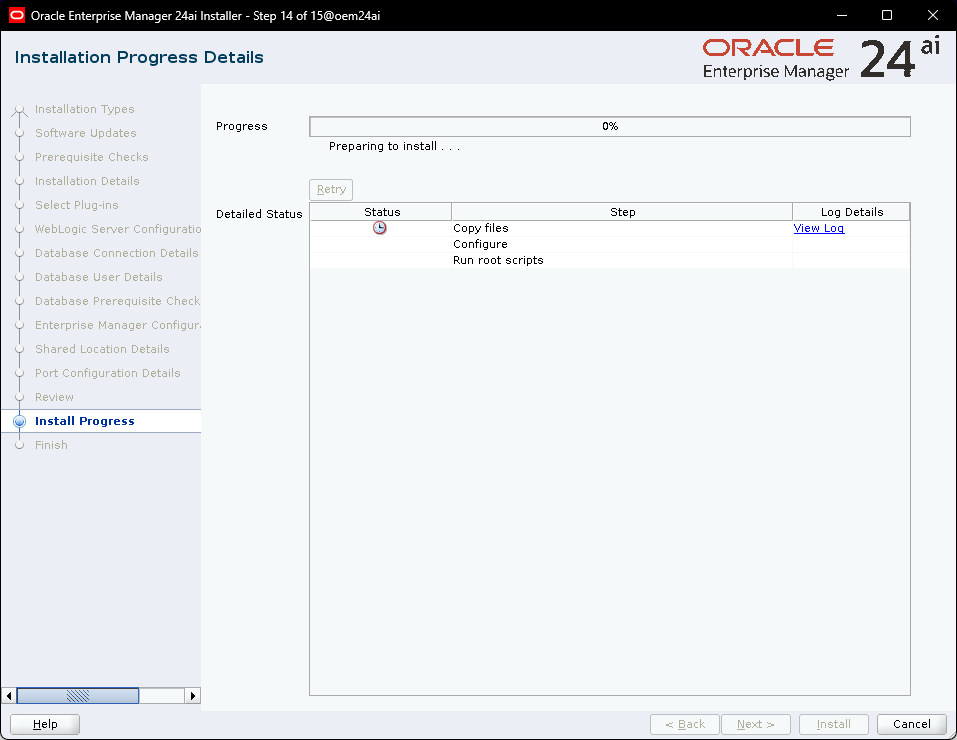Select the Run root scripts row
The image size is (957, 740).
tap(498, 260)
